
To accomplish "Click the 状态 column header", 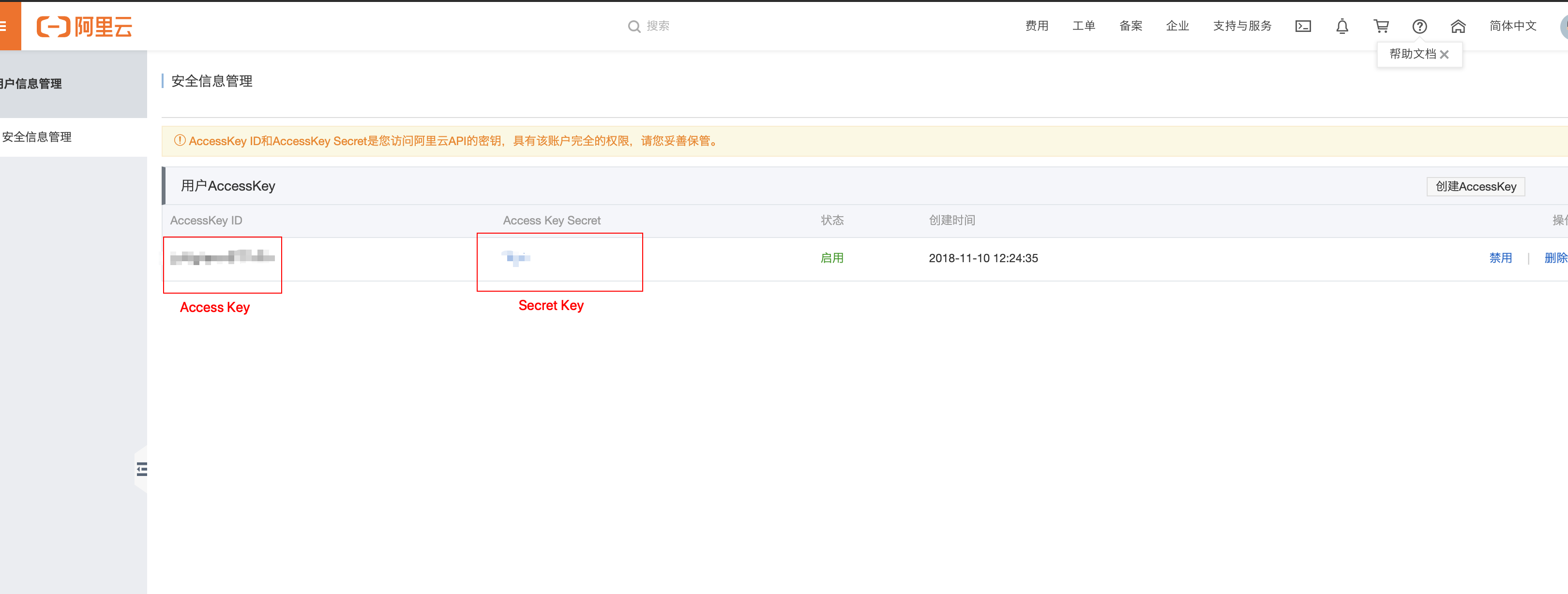I will 831,220.
